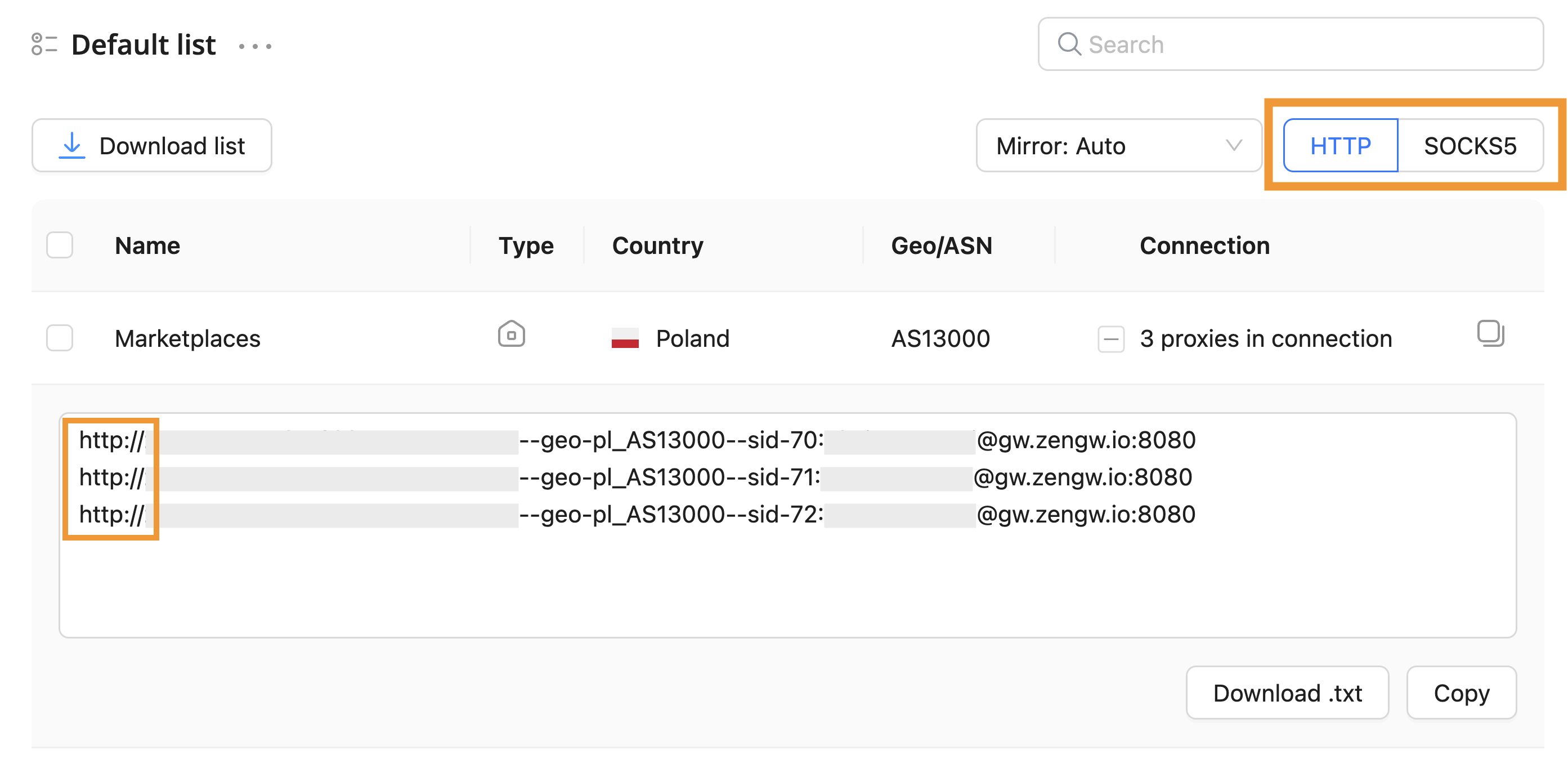This screenshot has width=1568, height=768.
Task: Open the three-dot menu next to Default list
Action: pyautogui.click(x=255, y=46)
